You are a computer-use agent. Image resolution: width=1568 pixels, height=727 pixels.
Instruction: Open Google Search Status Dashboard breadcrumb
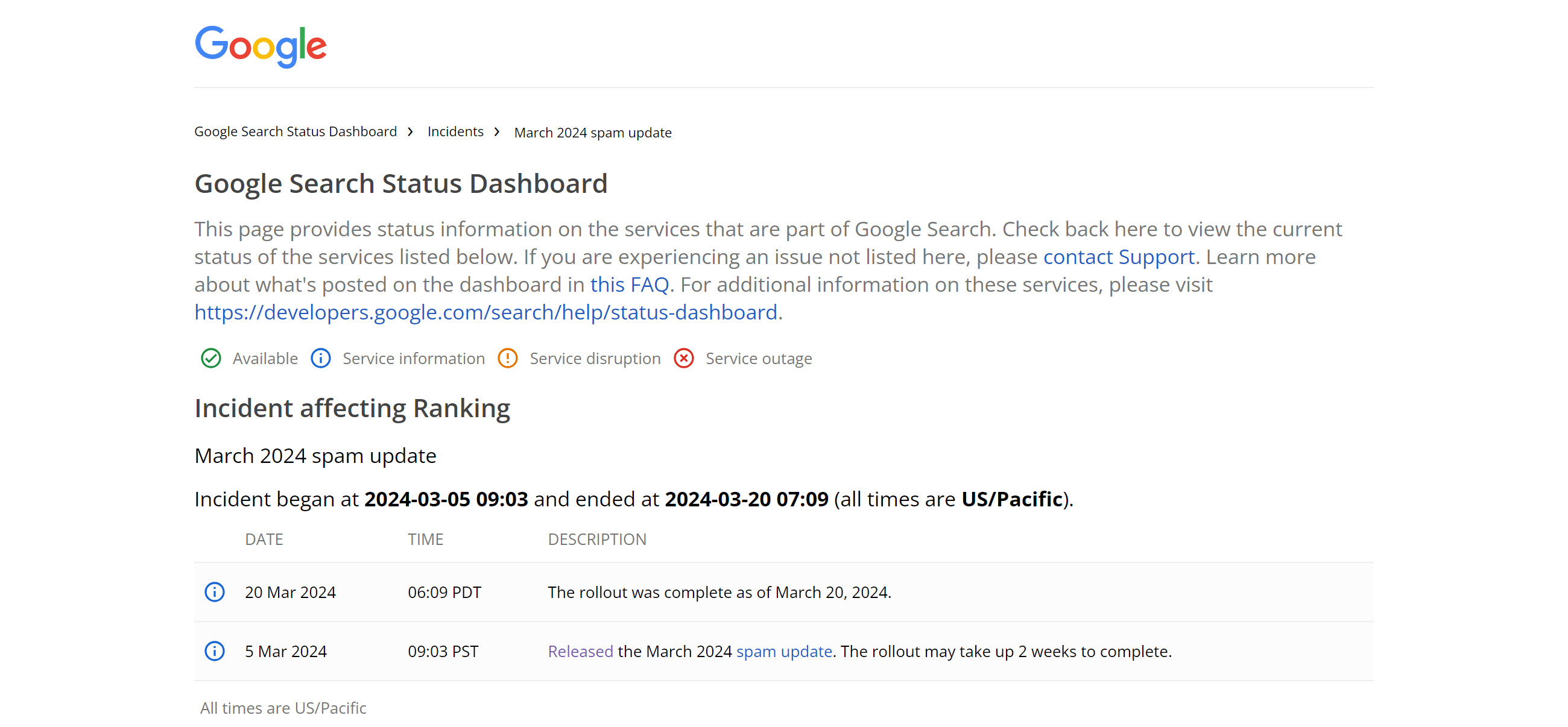coord(296,131)
